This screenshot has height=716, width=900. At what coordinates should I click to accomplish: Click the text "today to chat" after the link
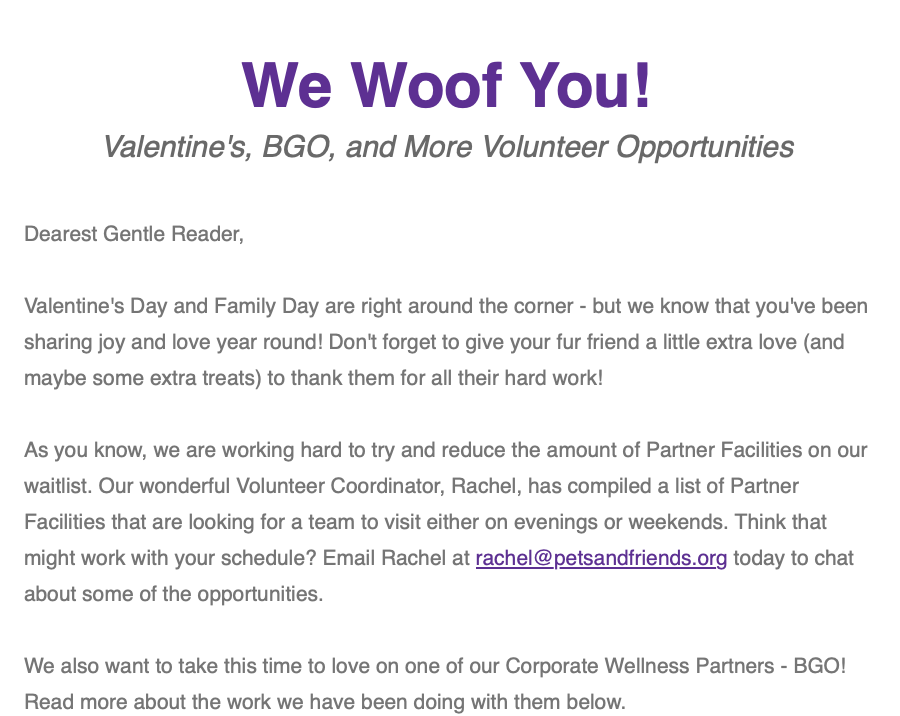pos(794,558)
